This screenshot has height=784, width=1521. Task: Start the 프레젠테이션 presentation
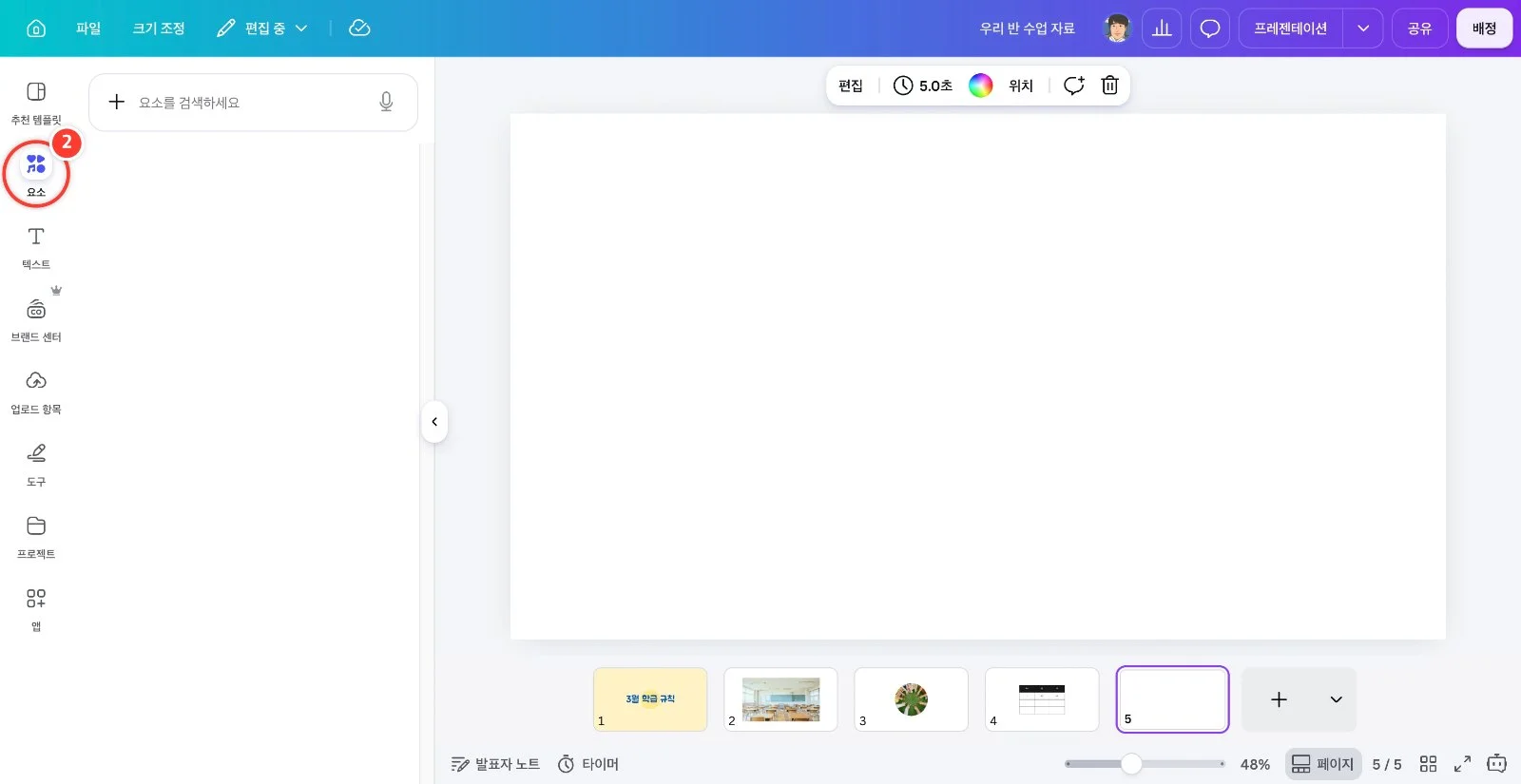1290,29
